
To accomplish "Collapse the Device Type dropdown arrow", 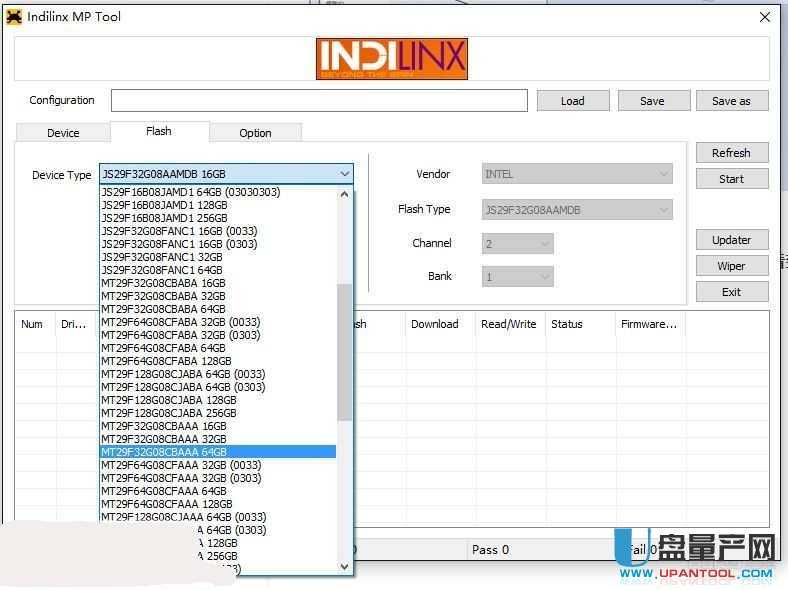I will [x=344, y=174].
